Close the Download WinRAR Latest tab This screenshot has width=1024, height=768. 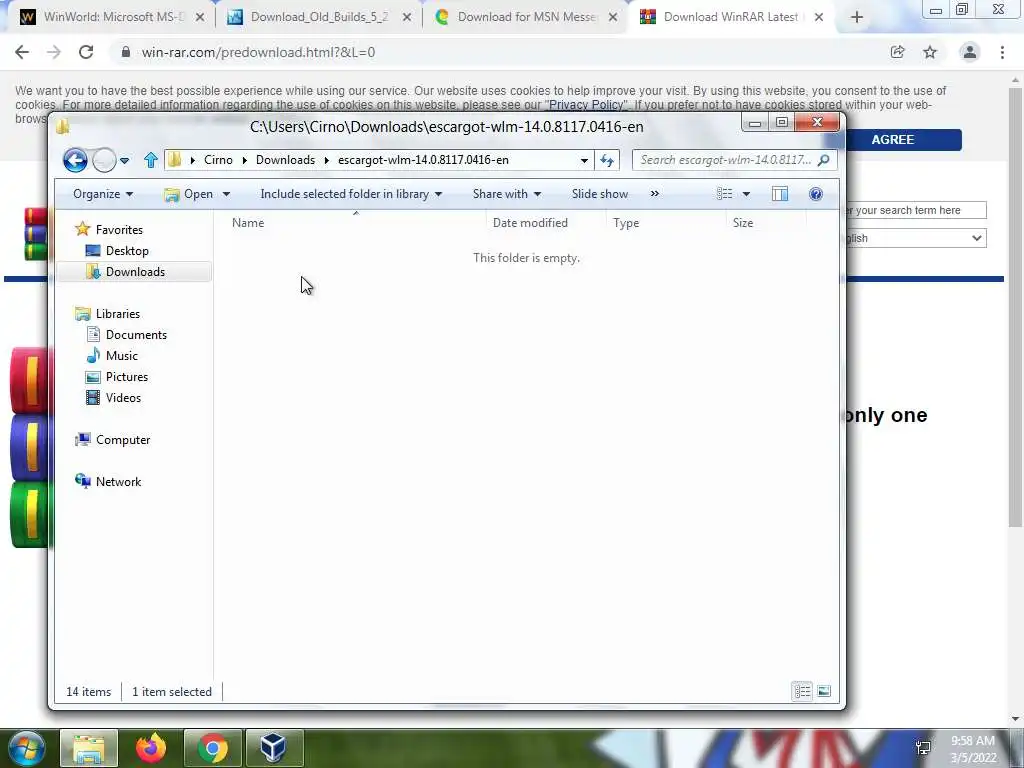pos(819,18)
